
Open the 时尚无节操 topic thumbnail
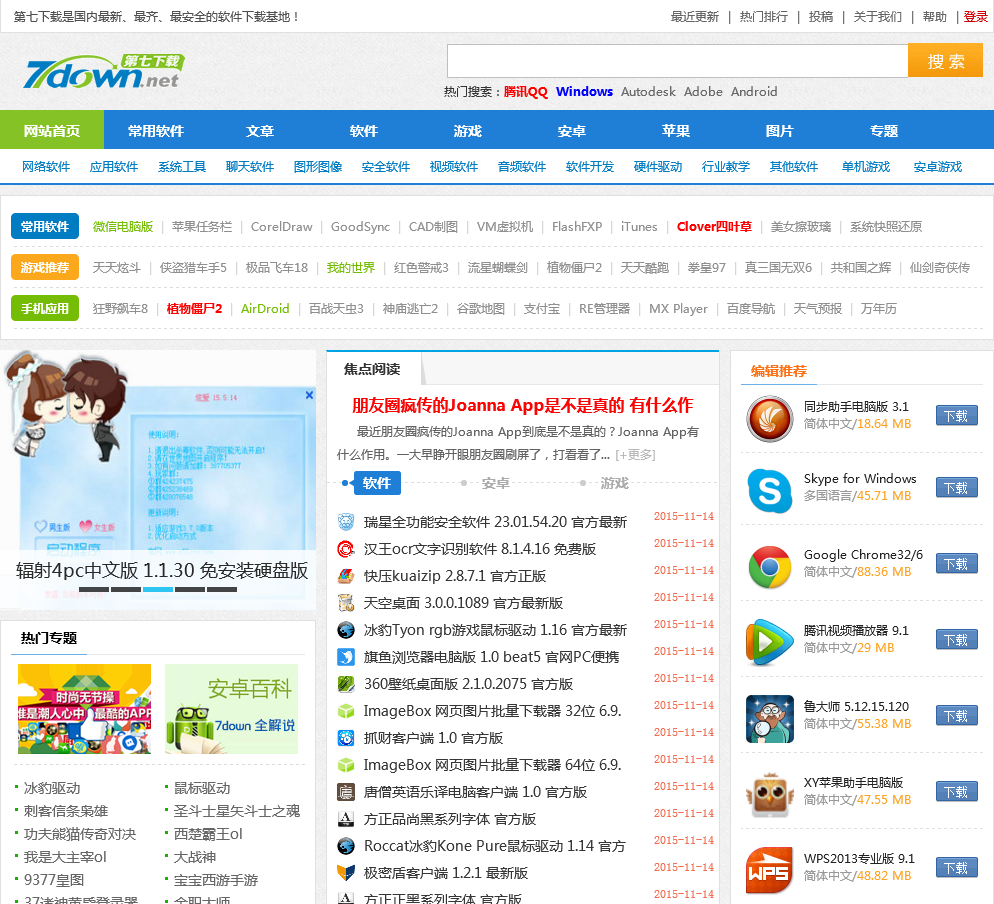click(84, 709)
